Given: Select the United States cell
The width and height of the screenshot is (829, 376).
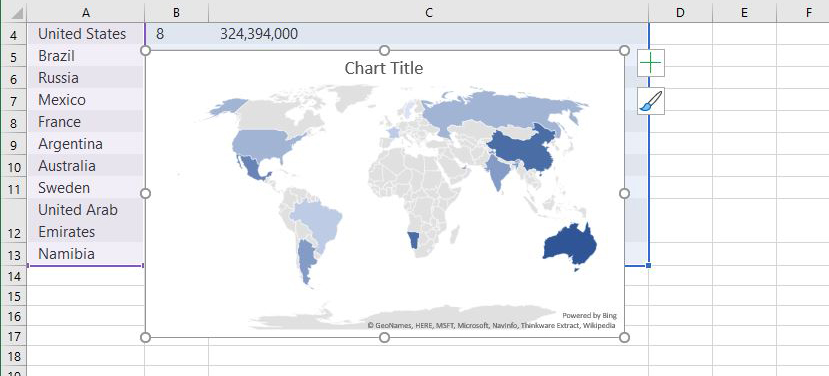Looking at the screenshot, I should pyautogui.click(x=86, y=34).
